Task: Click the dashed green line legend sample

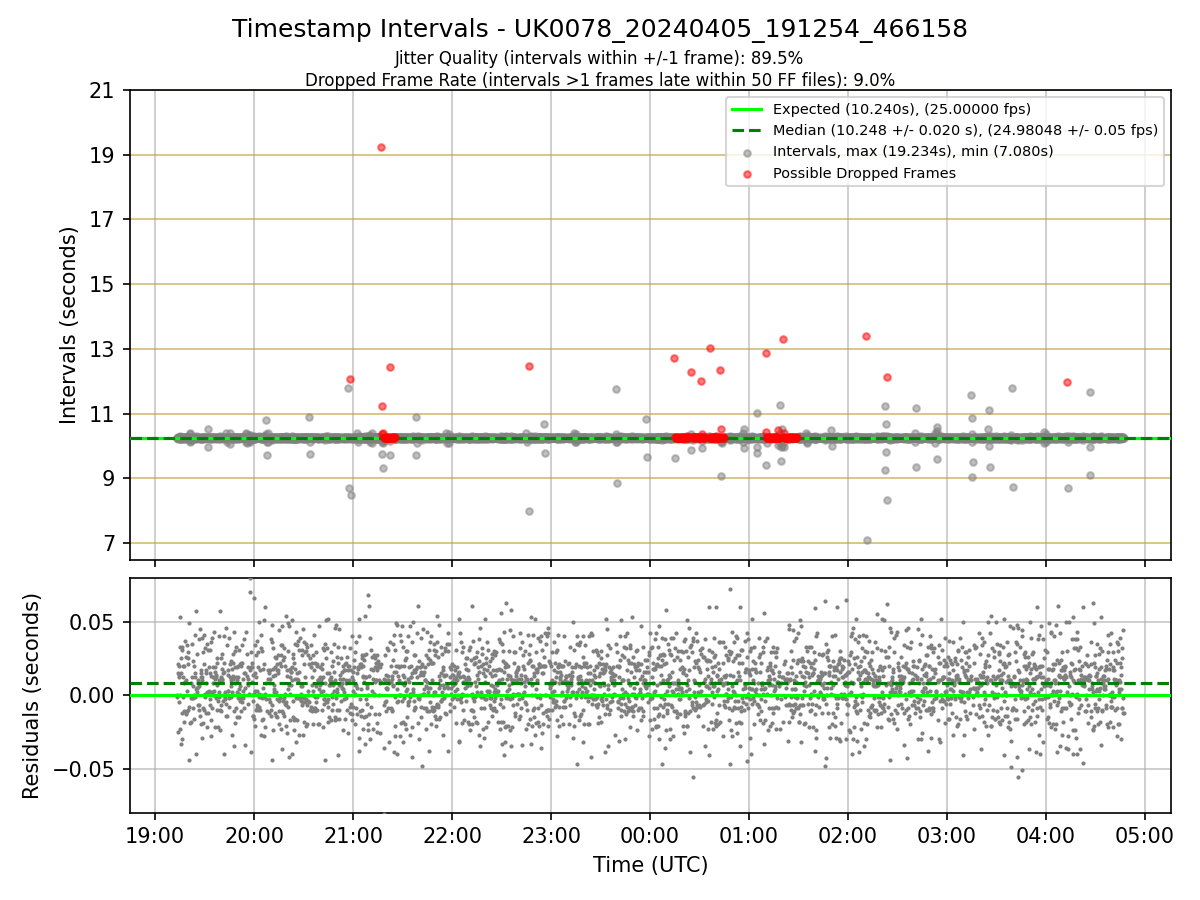Action: click(748, 130)
